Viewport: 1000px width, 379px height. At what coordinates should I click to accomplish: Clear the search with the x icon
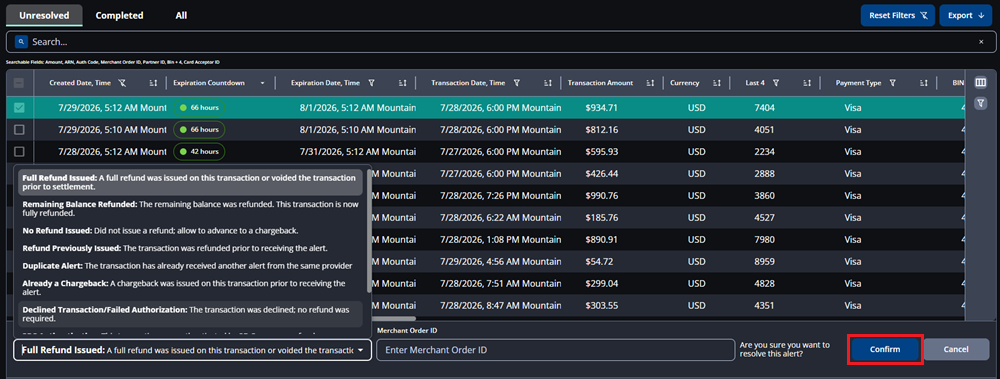pos(981,41)
